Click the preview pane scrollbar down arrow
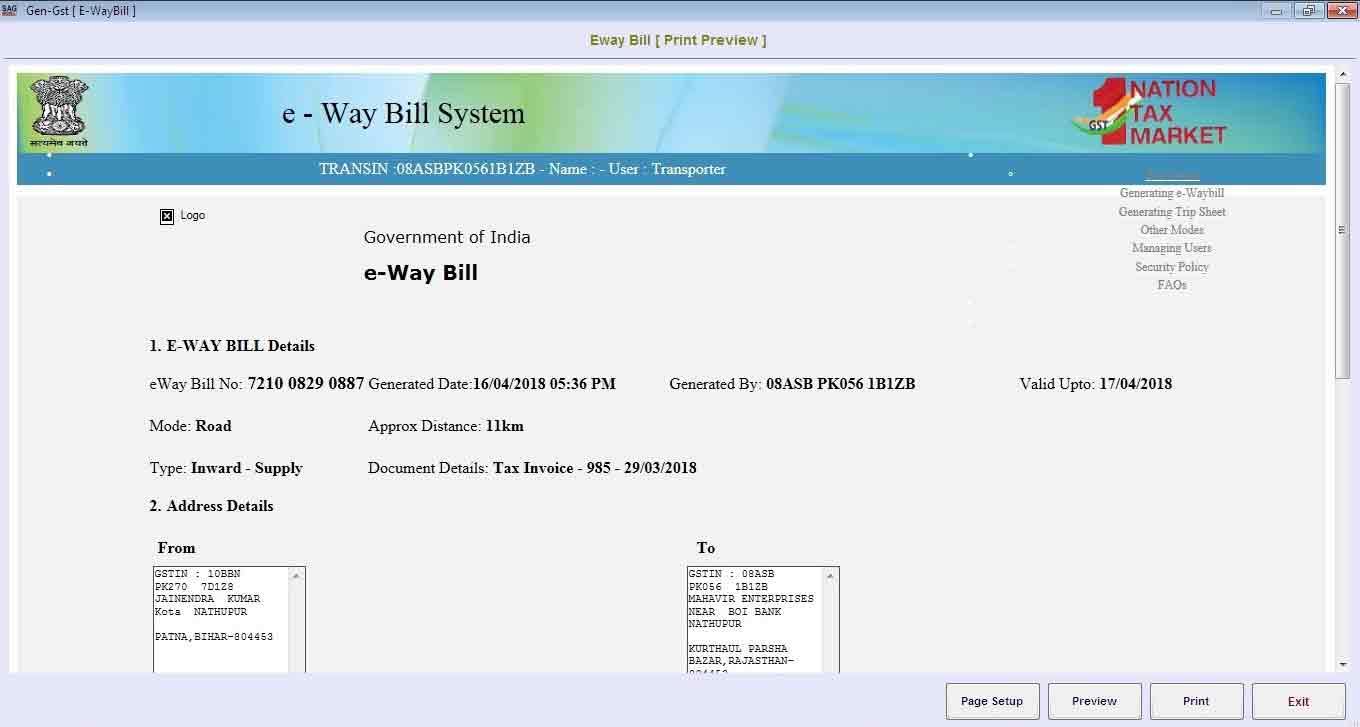 (x=1343, y=664)
